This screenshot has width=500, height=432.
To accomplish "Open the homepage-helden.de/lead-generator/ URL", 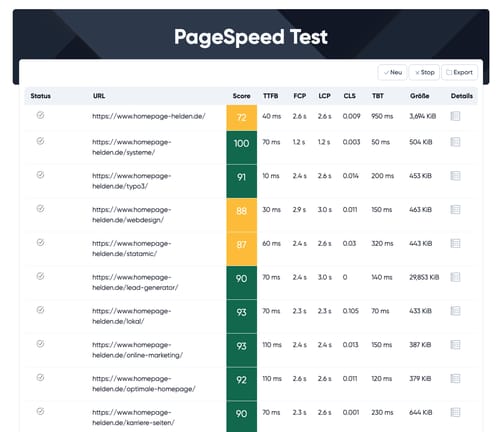I will 135,282.
